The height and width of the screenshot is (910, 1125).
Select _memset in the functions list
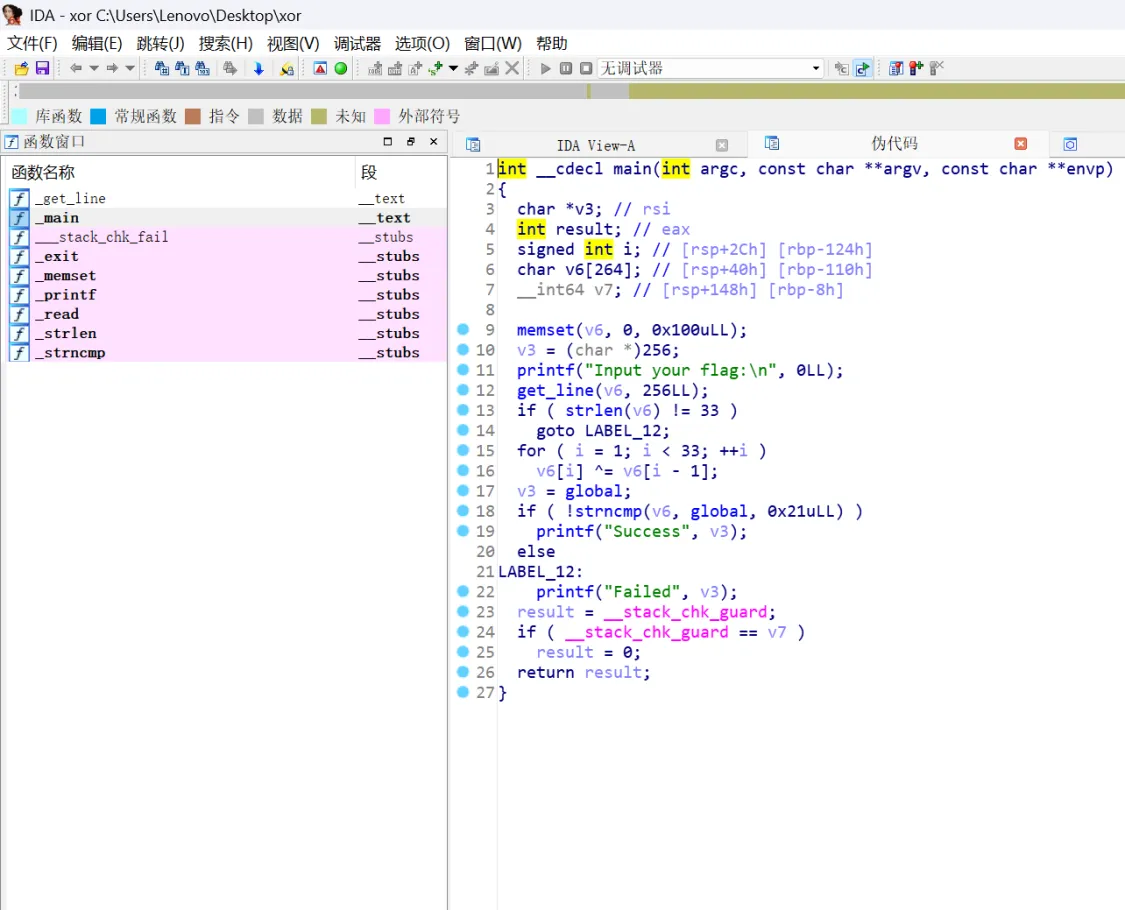[x=226, y=276]
